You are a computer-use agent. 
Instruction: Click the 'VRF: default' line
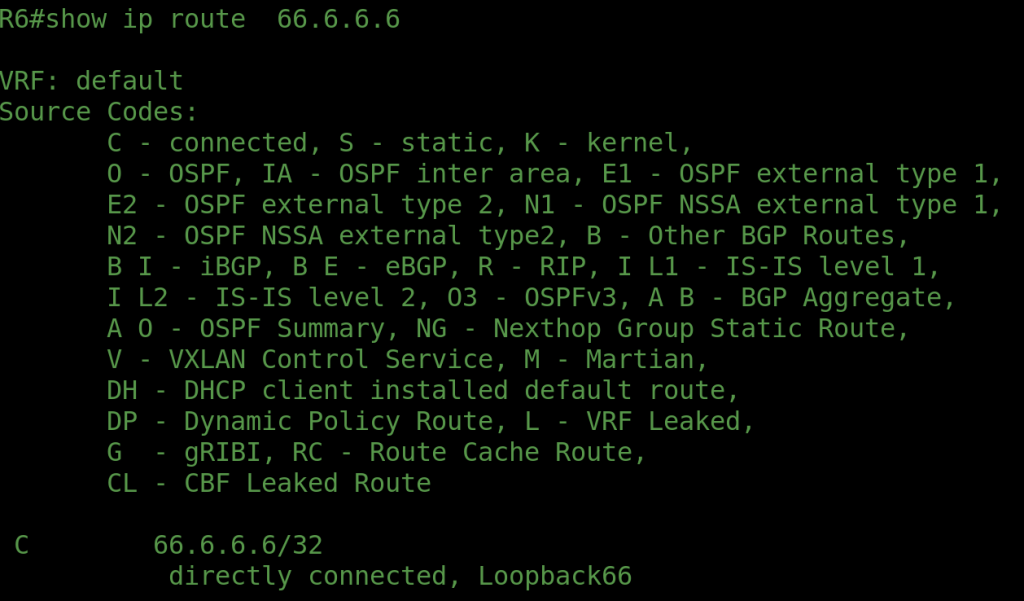(91, 81)
